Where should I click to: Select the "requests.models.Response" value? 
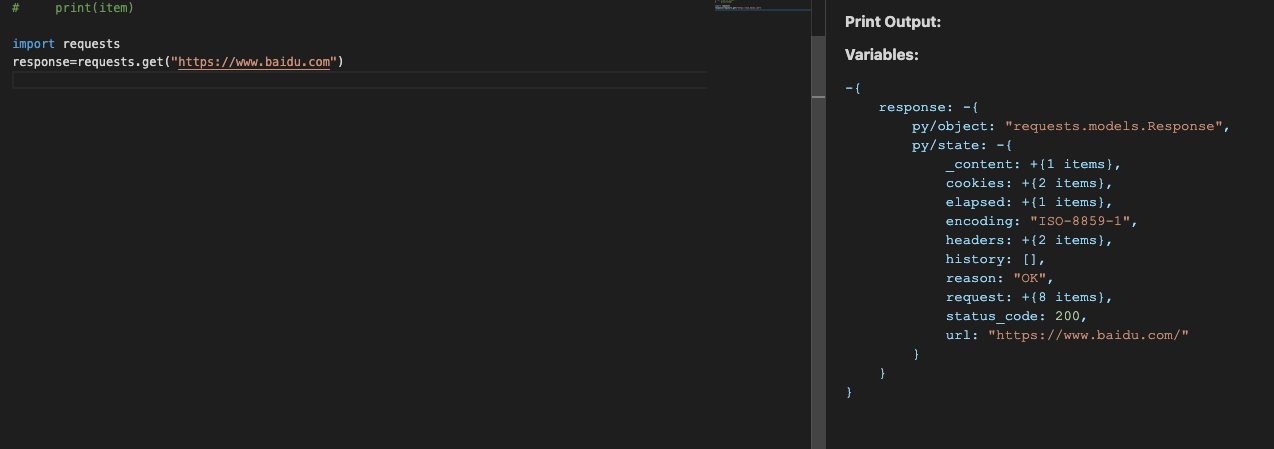pyautogui.click(x=1112, y=126)
